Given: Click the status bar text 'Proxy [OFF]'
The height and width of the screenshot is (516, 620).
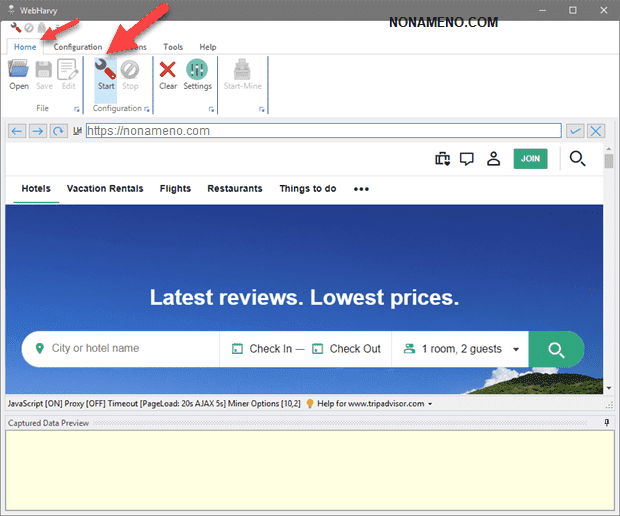Looking at the screenshot, I should pos(85,404).
